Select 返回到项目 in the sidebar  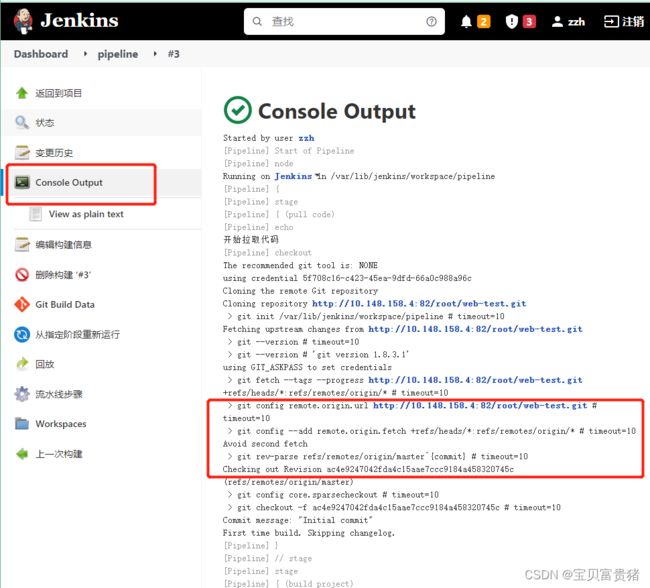tap(58, 93)
